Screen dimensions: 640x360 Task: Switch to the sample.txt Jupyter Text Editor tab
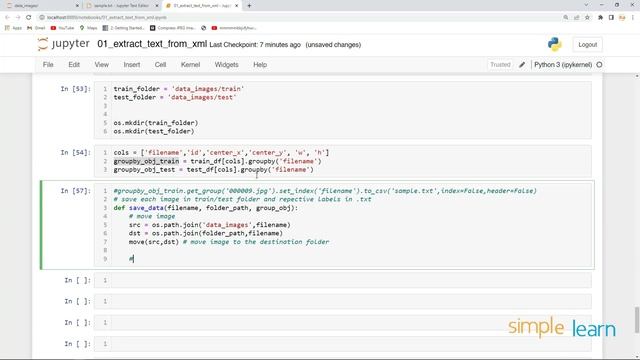(122, 6)
